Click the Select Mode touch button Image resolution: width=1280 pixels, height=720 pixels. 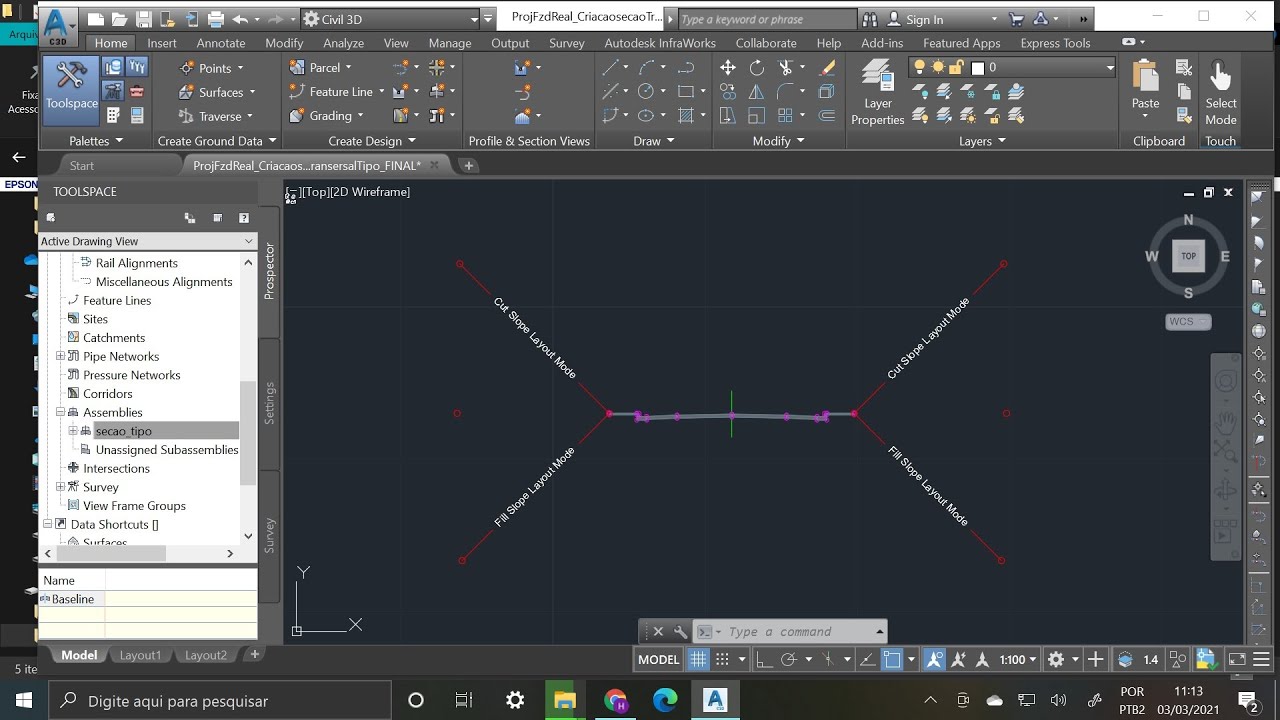point(1220,92)
